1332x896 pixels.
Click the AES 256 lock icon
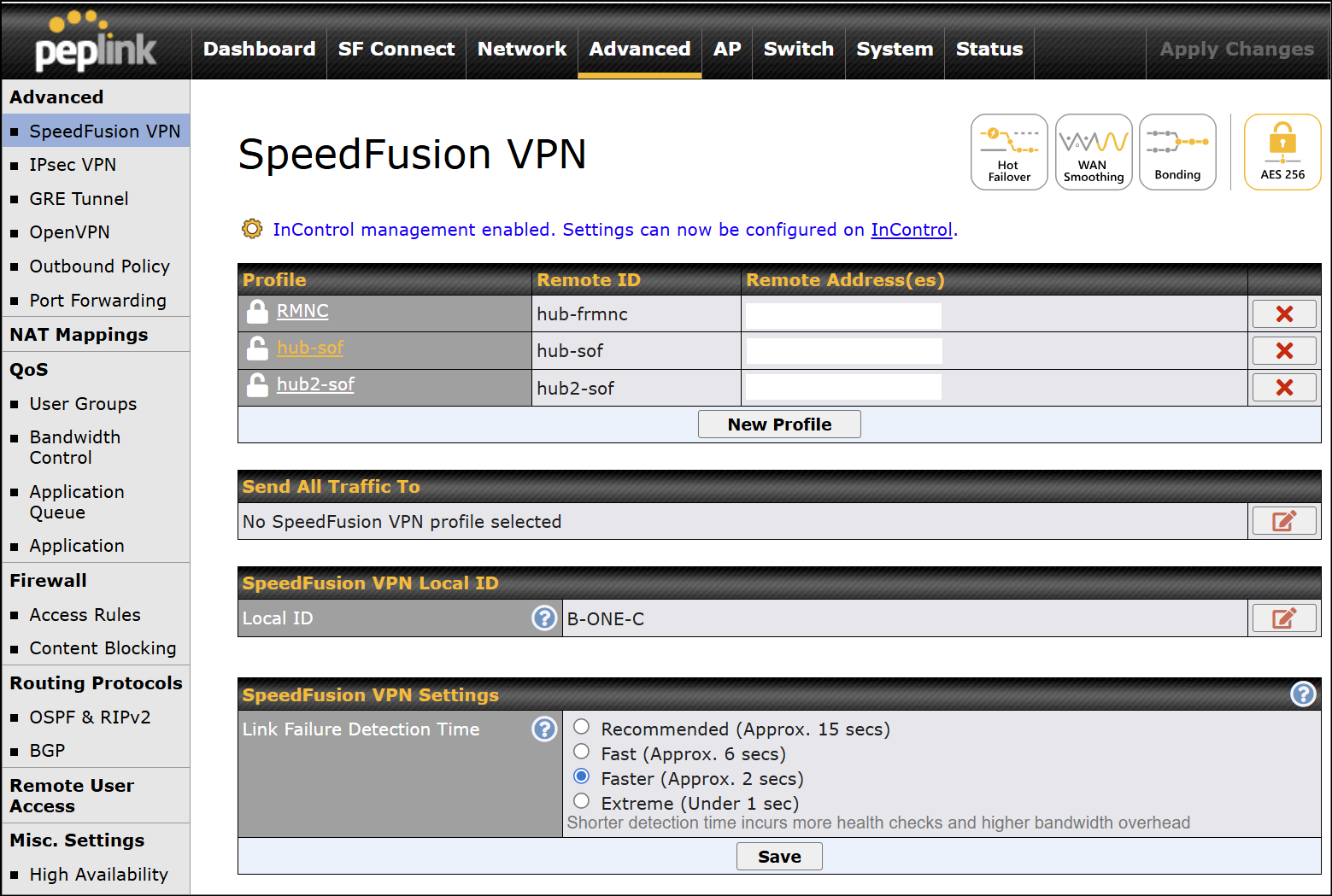tap(1282, 152)
